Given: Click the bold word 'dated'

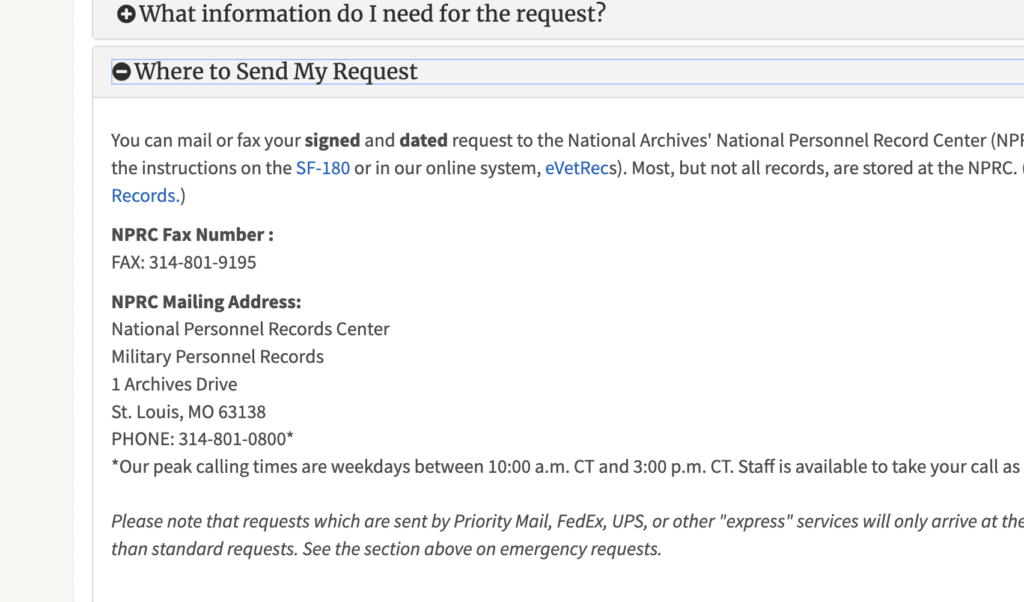Looking at the screenshot, I should 423,140.
